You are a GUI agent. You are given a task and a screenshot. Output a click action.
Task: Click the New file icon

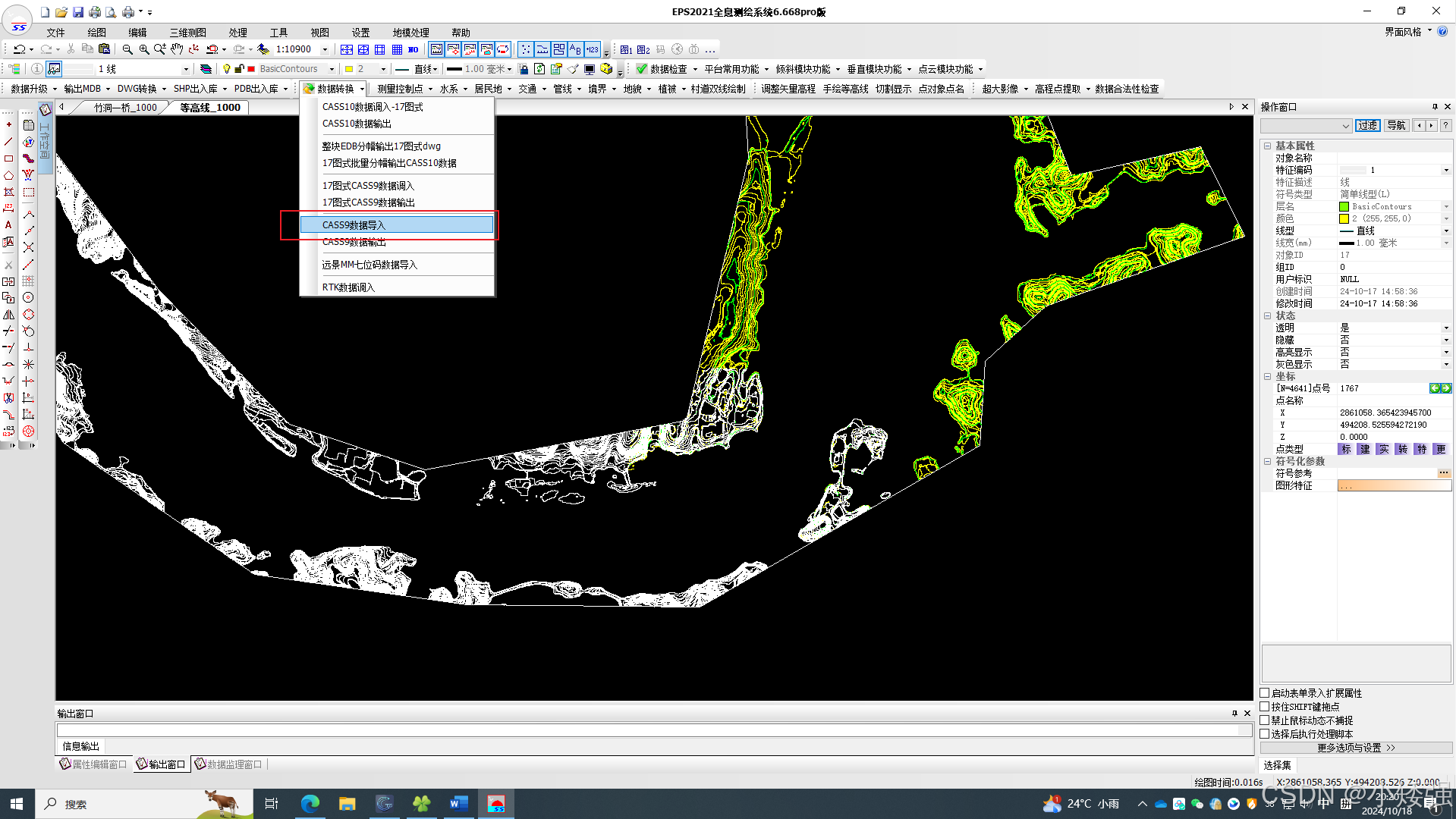point(45,12)
